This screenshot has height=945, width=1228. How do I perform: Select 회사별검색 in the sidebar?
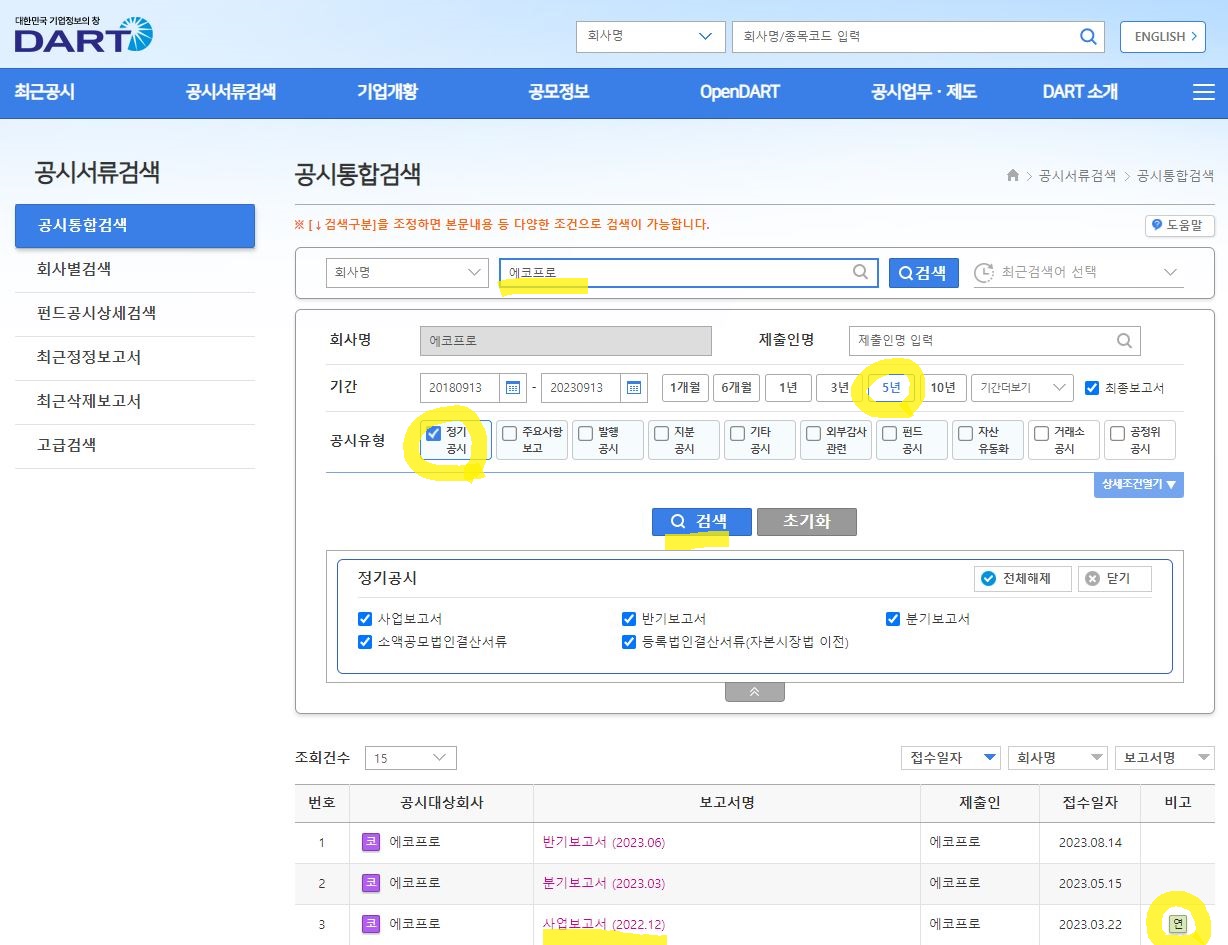[x=135, y=269]
